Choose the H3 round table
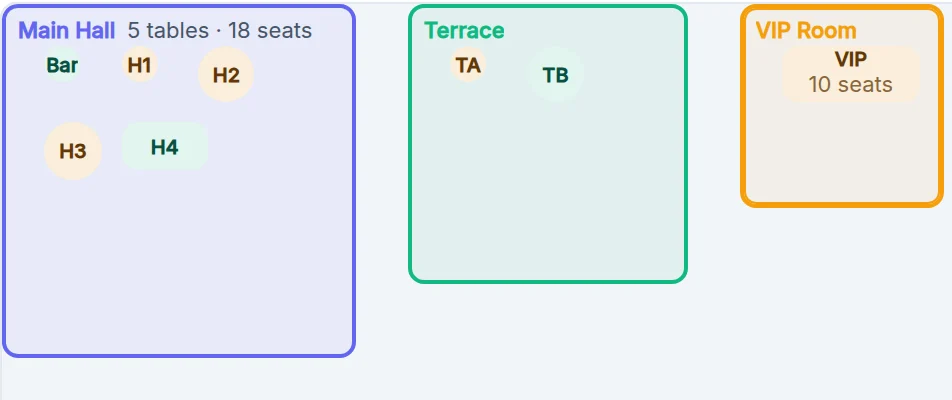The image size is (952, 400). tap(73, 151)
